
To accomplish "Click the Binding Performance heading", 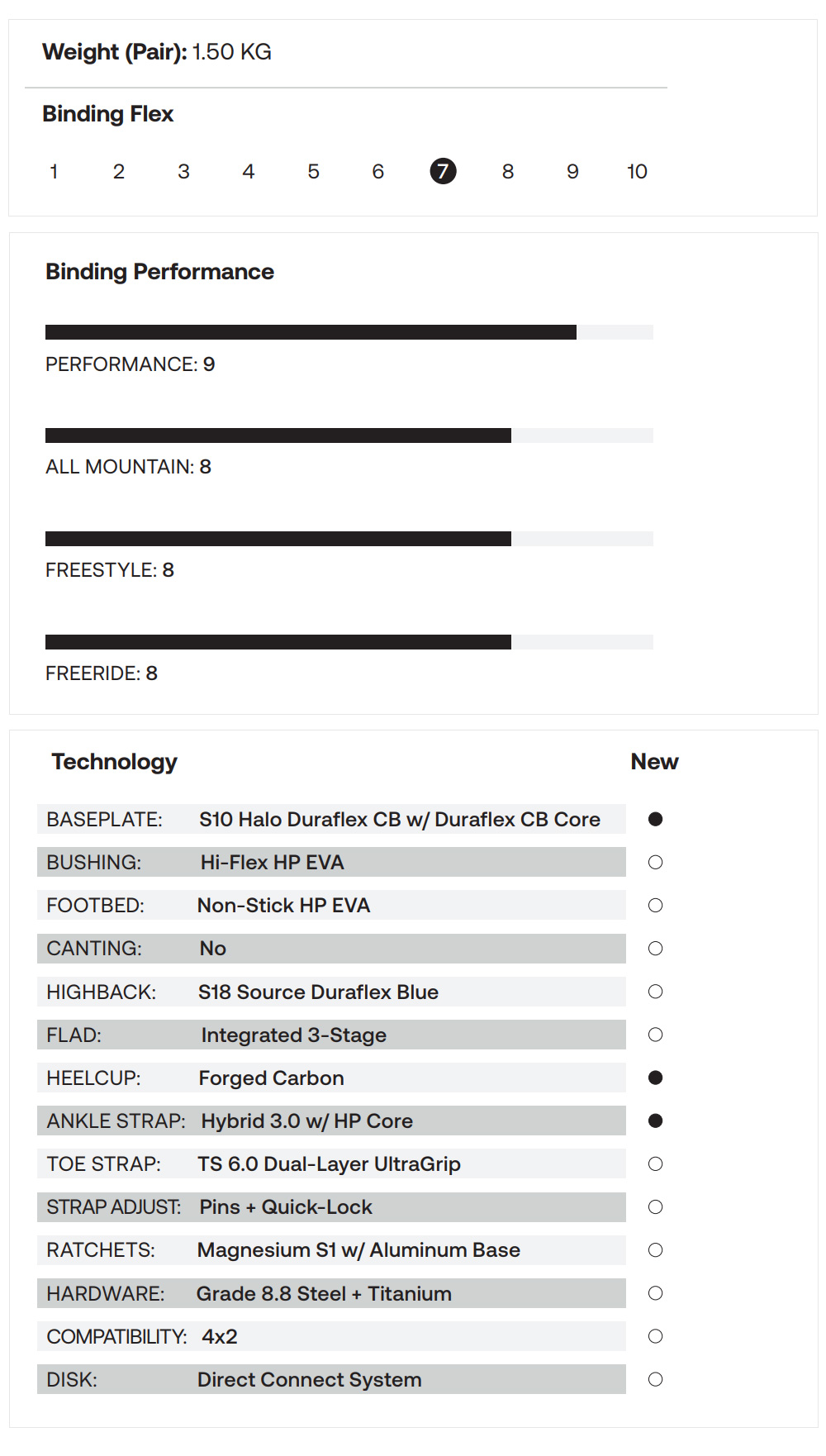I will (159, 272).
